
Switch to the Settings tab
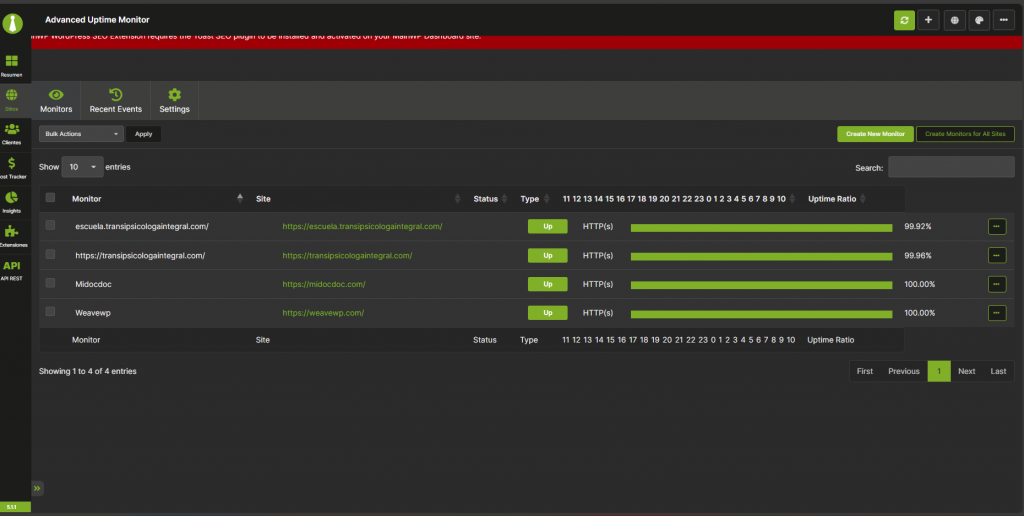point(174,101)
